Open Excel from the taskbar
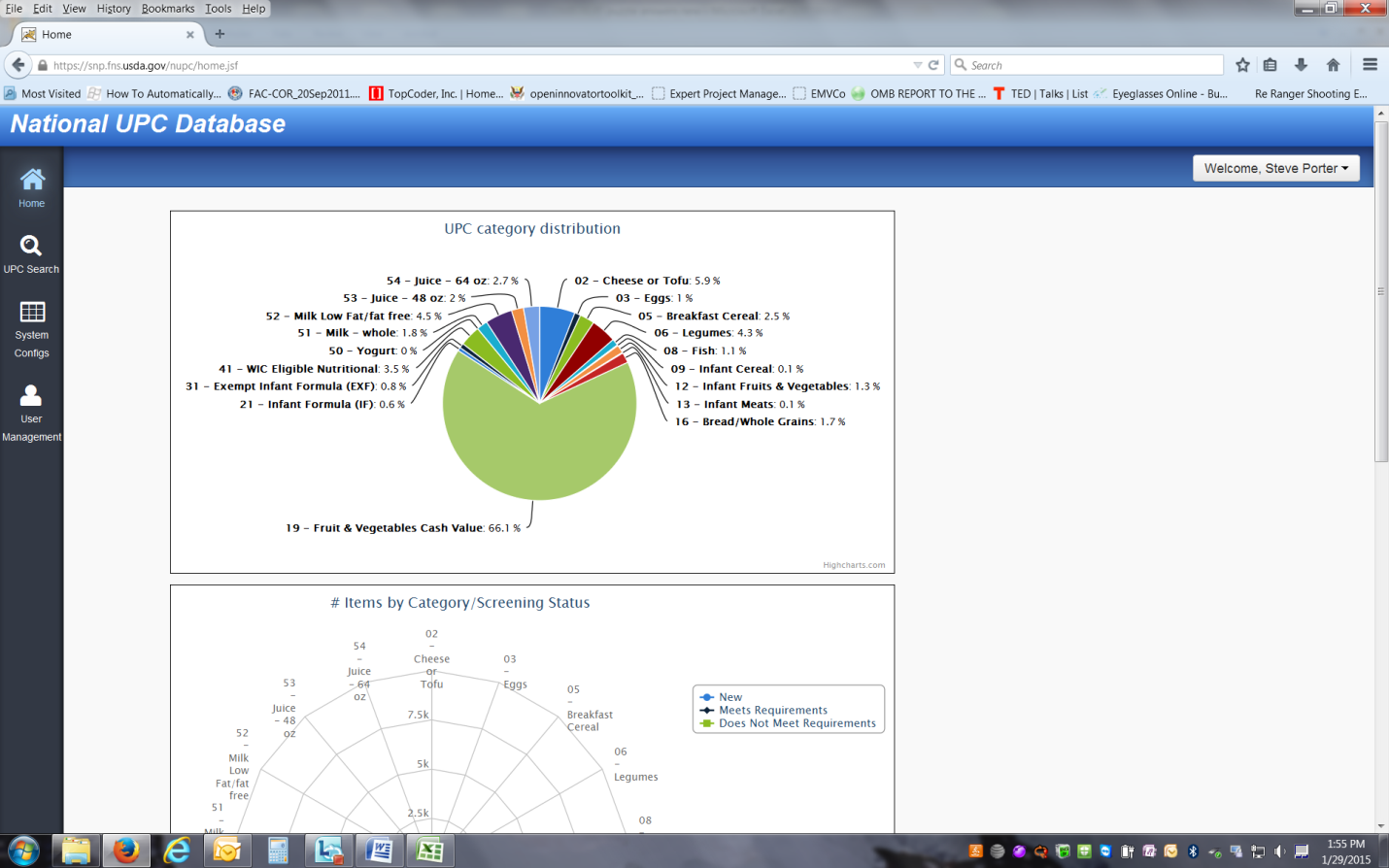 429,851
